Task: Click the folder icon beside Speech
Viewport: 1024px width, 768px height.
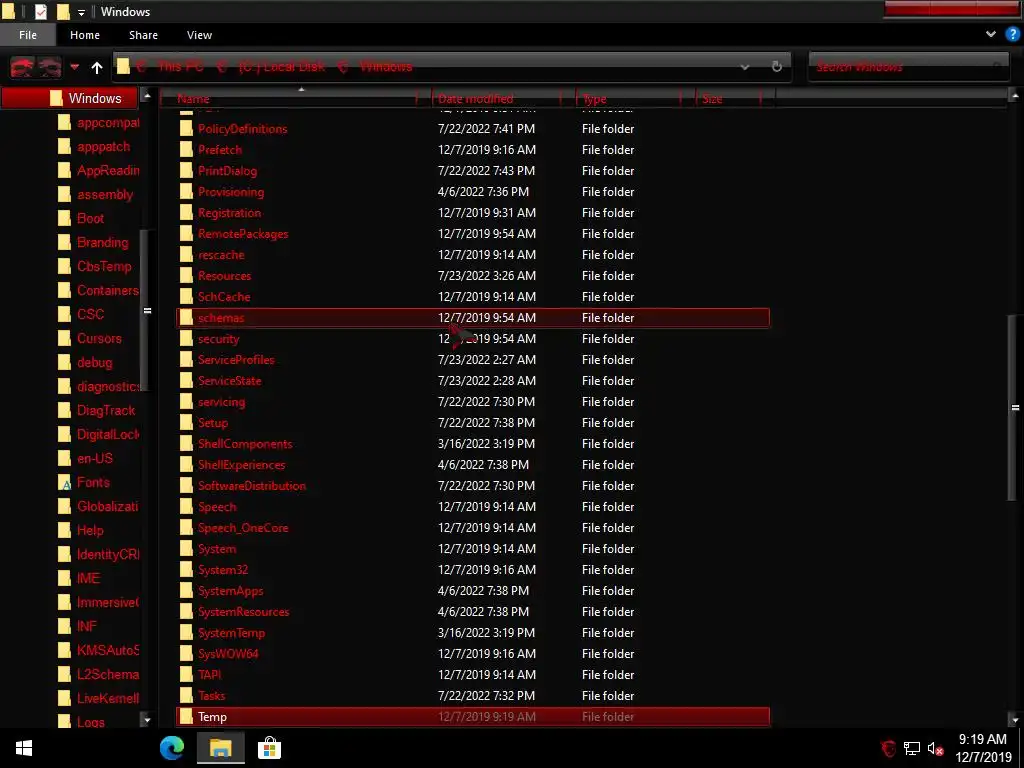Action: pyautogui.click(x=186, y=507)
